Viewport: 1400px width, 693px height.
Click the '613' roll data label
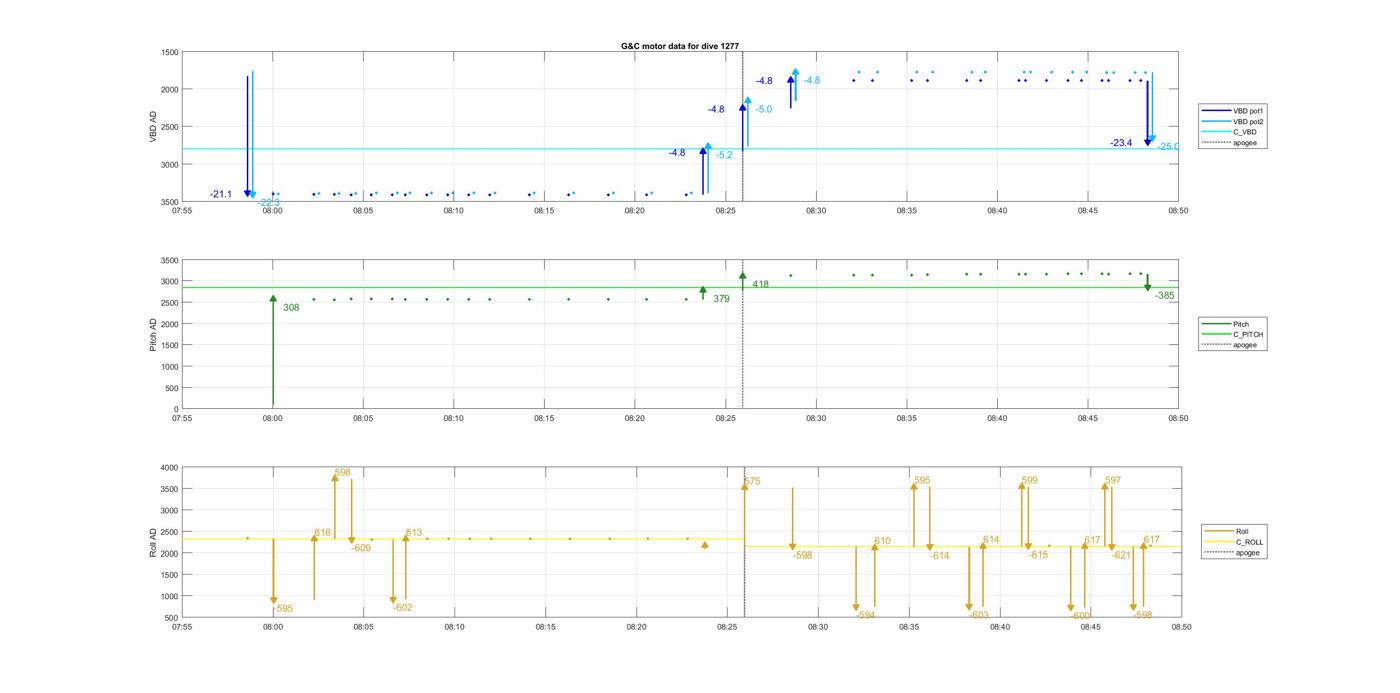414,533
